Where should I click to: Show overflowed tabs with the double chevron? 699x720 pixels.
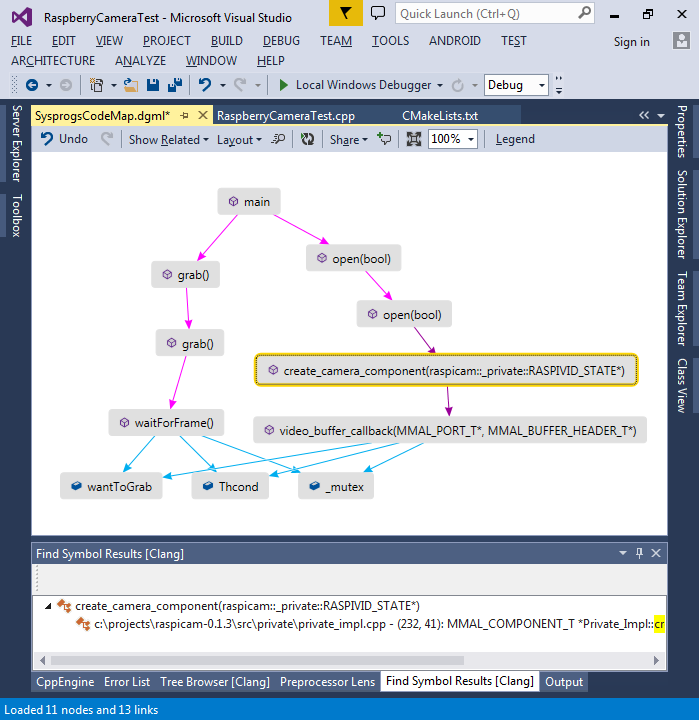[644, 115]
